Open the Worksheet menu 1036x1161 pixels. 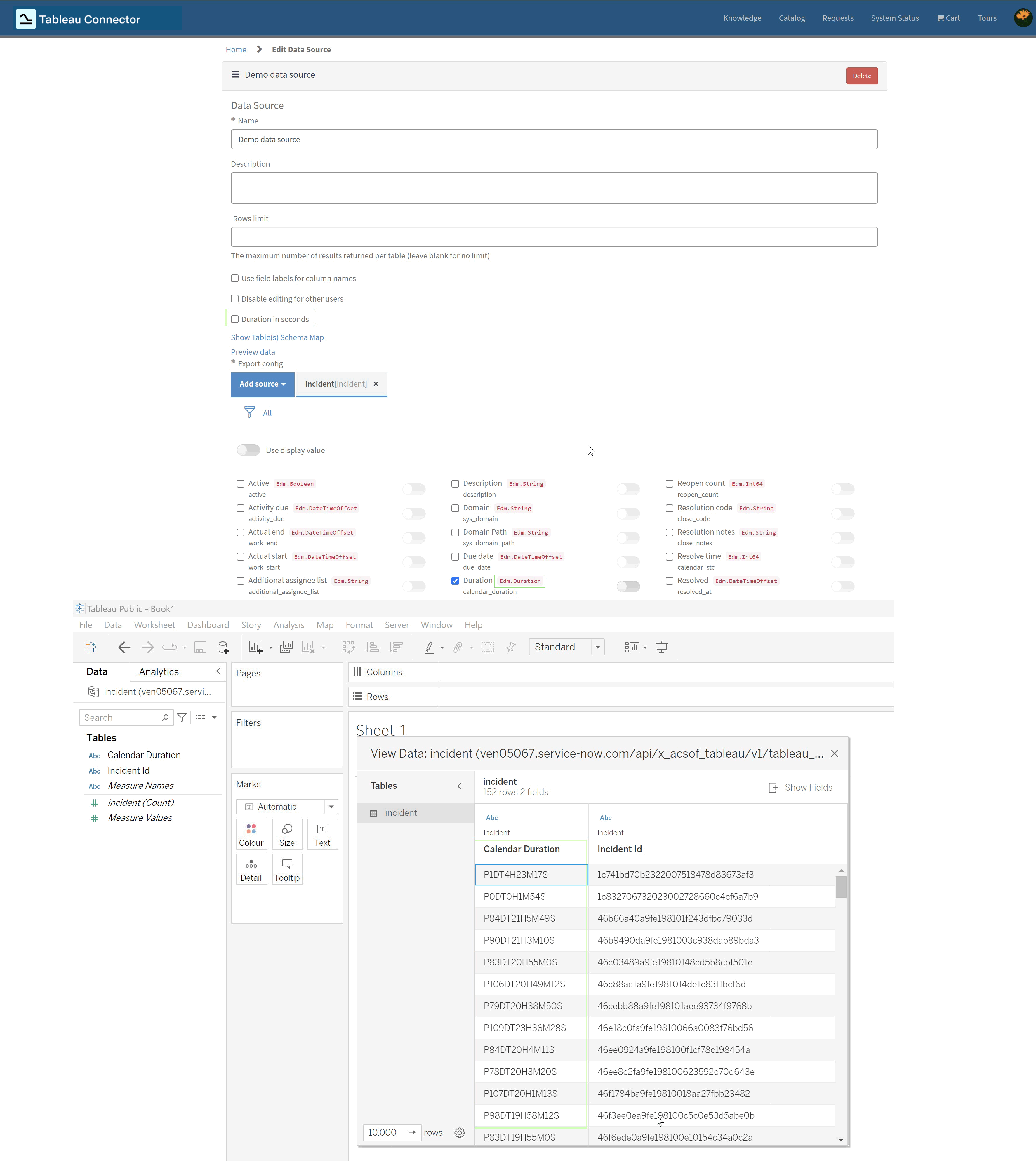tap(154, 625)
